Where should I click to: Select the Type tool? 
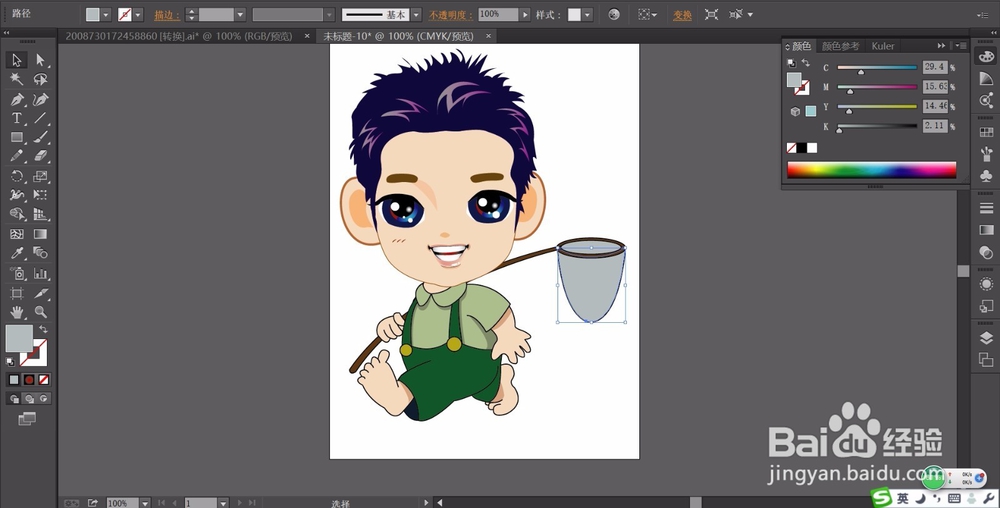click(x=17, y=118)
